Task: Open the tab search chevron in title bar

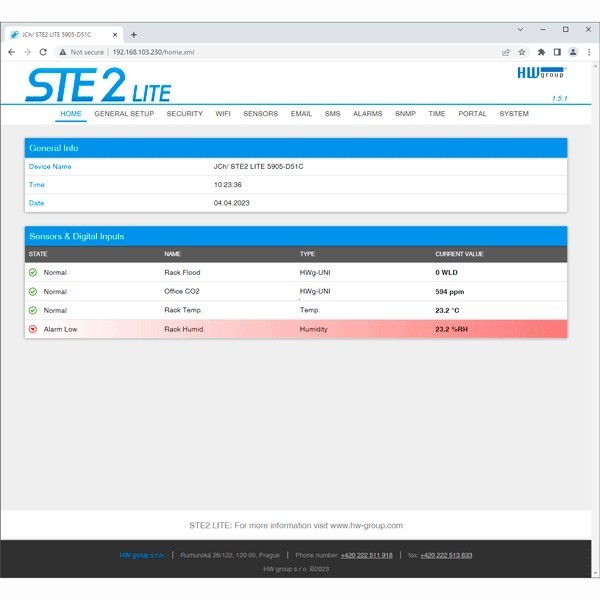Action: tap(520, 29)
